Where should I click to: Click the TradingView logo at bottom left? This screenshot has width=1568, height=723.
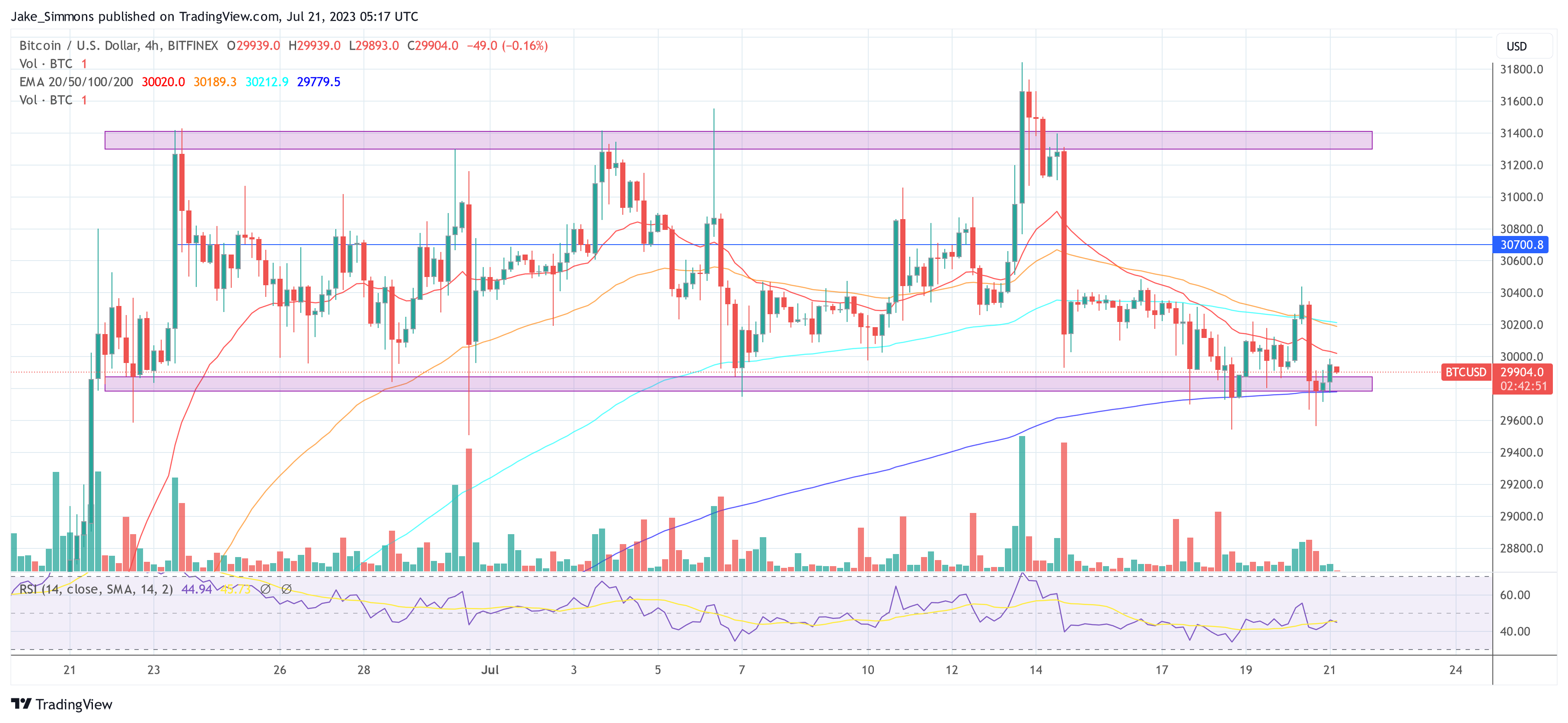click(61, 704)
